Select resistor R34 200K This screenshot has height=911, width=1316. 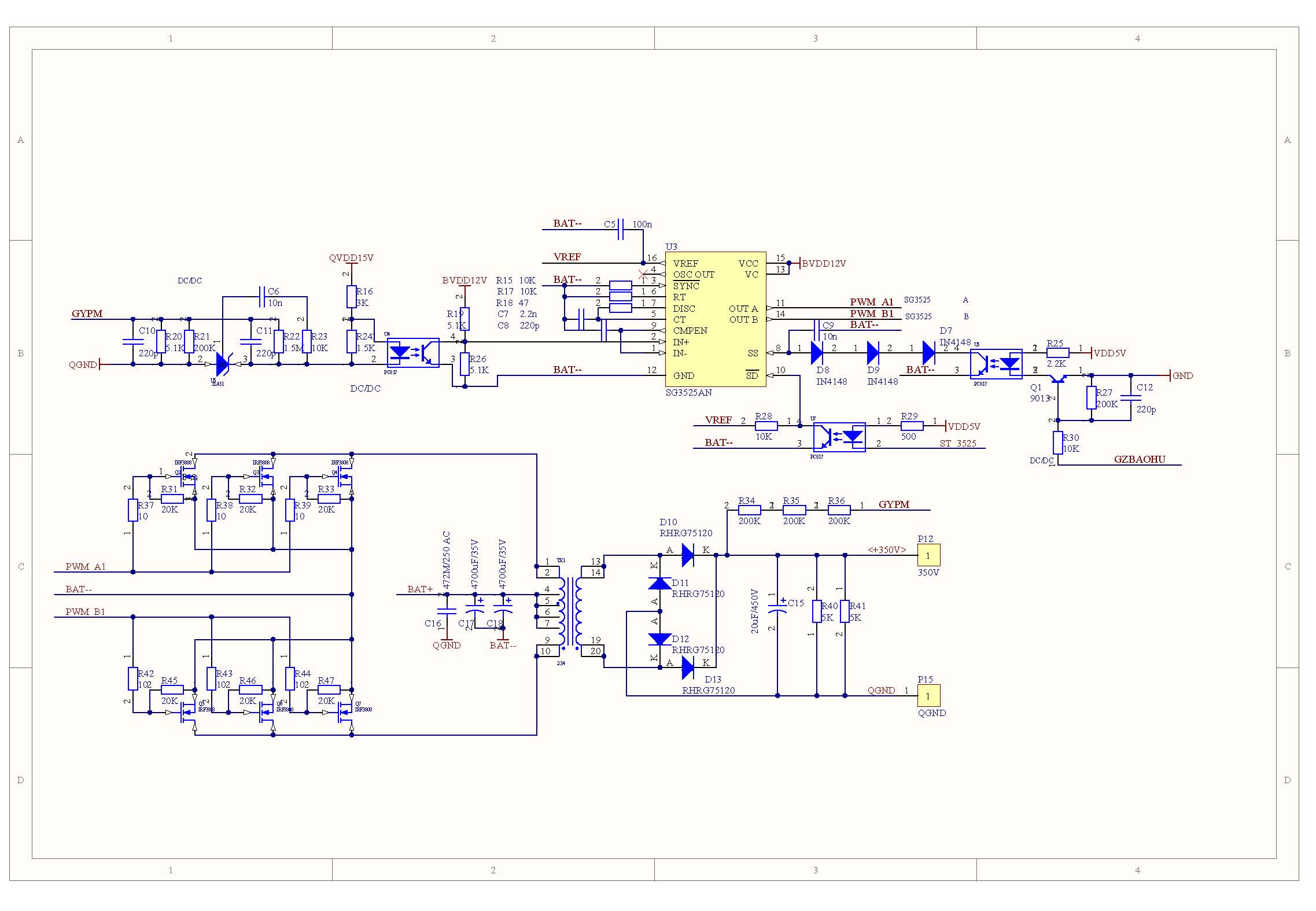point(749,510)
